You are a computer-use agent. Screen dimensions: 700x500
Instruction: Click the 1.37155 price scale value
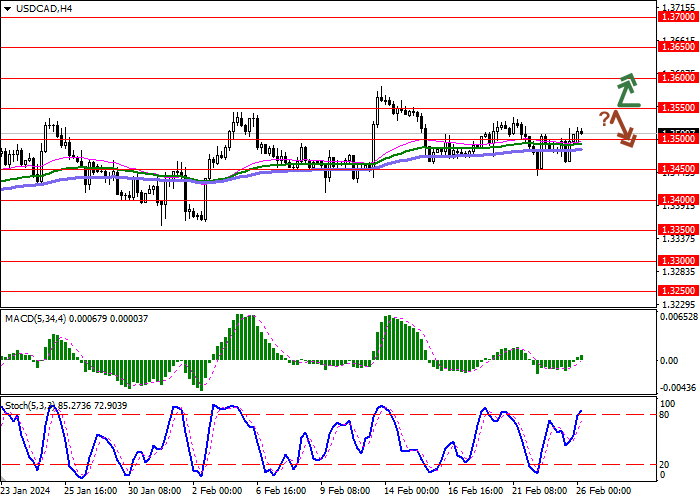tap(679, 8)
